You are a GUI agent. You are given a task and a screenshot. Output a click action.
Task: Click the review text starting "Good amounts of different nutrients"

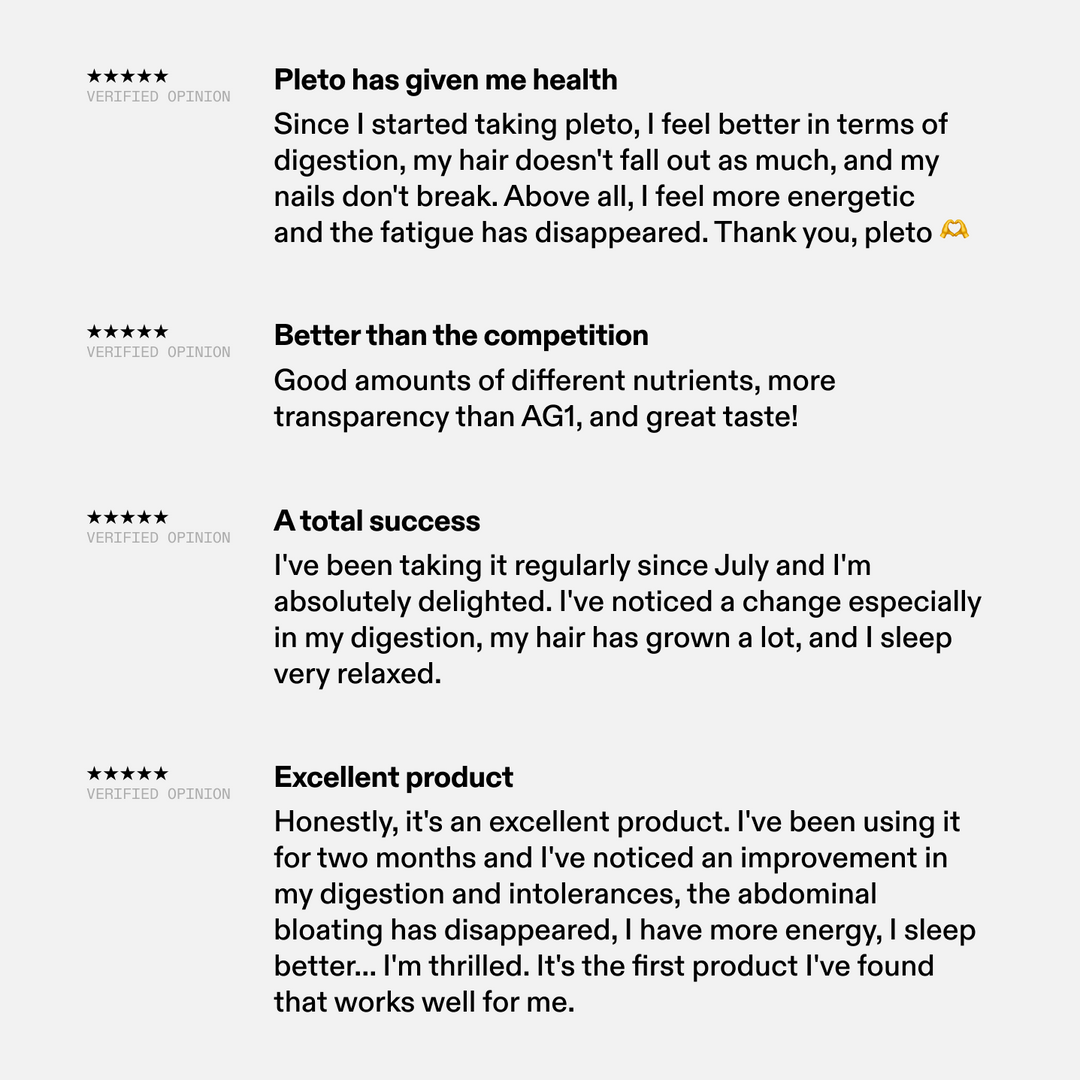(x=554, y=398)
